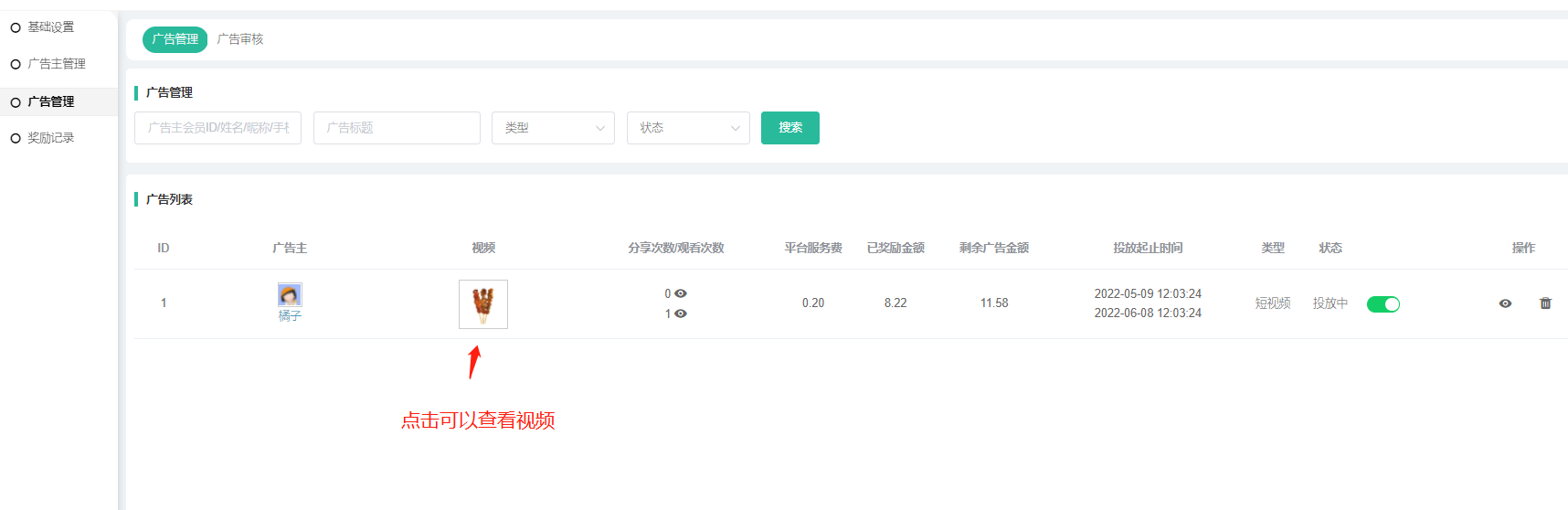Viewport: 1568px width, 510px height.
Task: Open the skewer video thumbnail
Action: pos(483,304)
